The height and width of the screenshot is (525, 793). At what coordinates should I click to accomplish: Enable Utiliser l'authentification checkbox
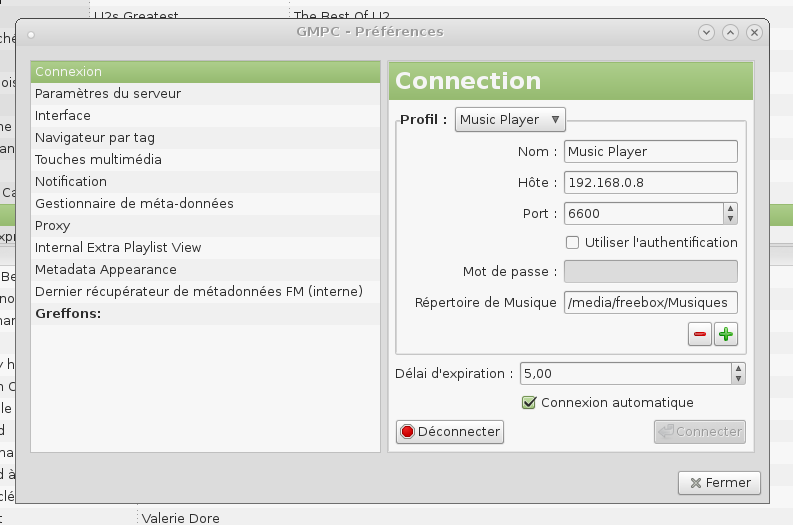(573, 242)
